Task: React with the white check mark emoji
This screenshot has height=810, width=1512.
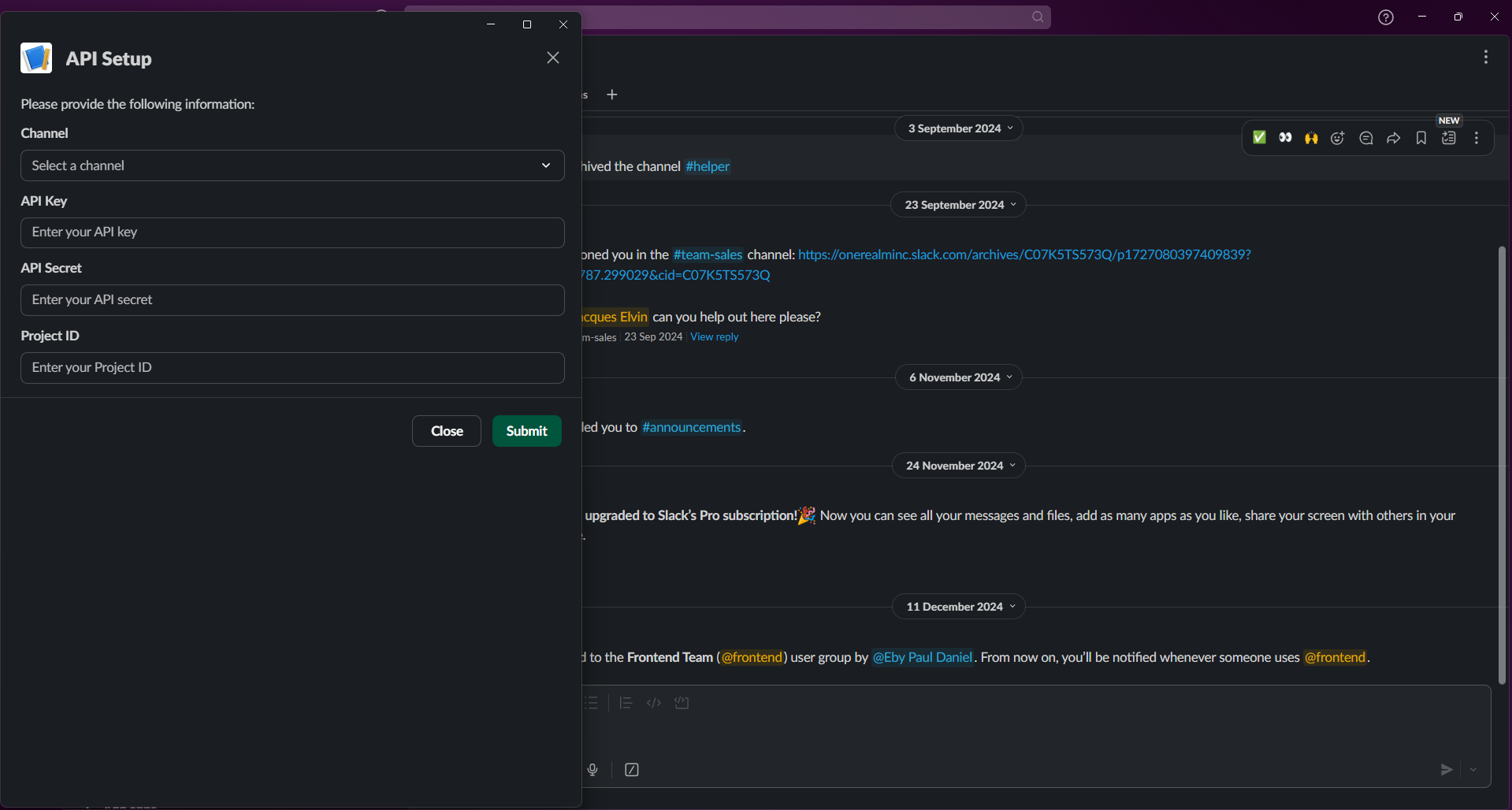Action: point(1259,138)
